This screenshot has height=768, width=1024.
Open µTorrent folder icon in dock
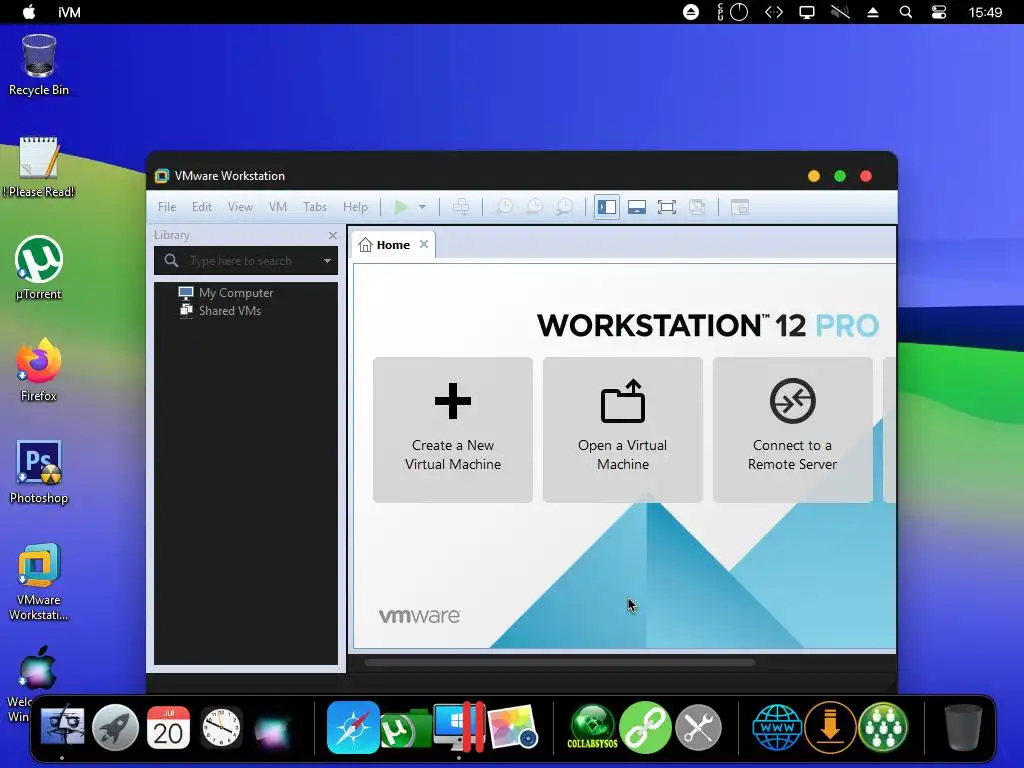(x=405, y=729)
